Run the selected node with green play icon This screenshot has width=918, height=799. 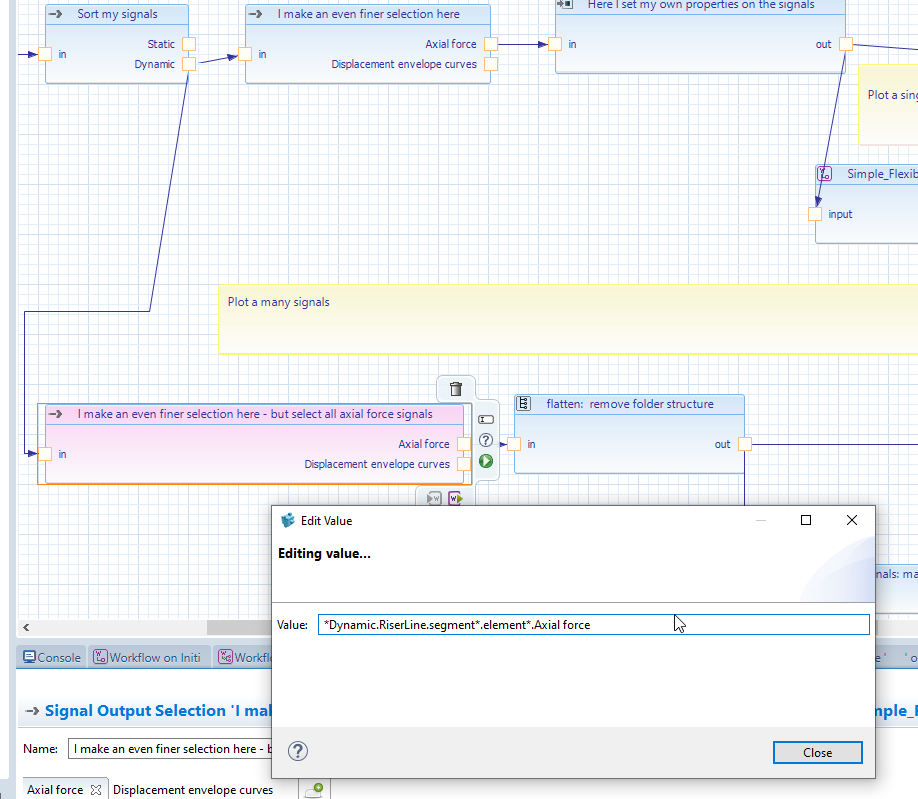[x=486, y=461]
